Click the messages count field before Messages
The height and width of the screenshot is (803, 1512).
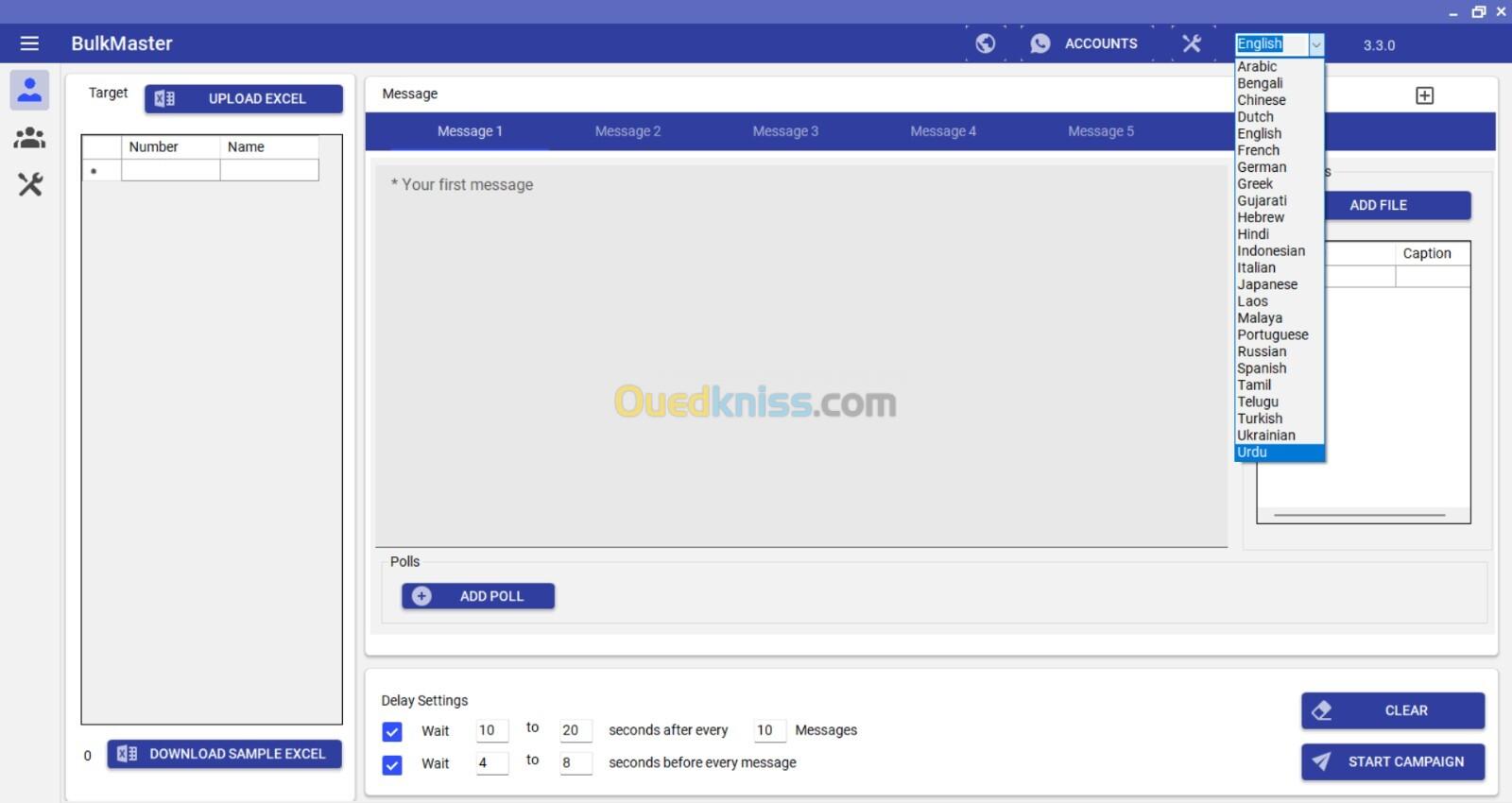[769, 730]
